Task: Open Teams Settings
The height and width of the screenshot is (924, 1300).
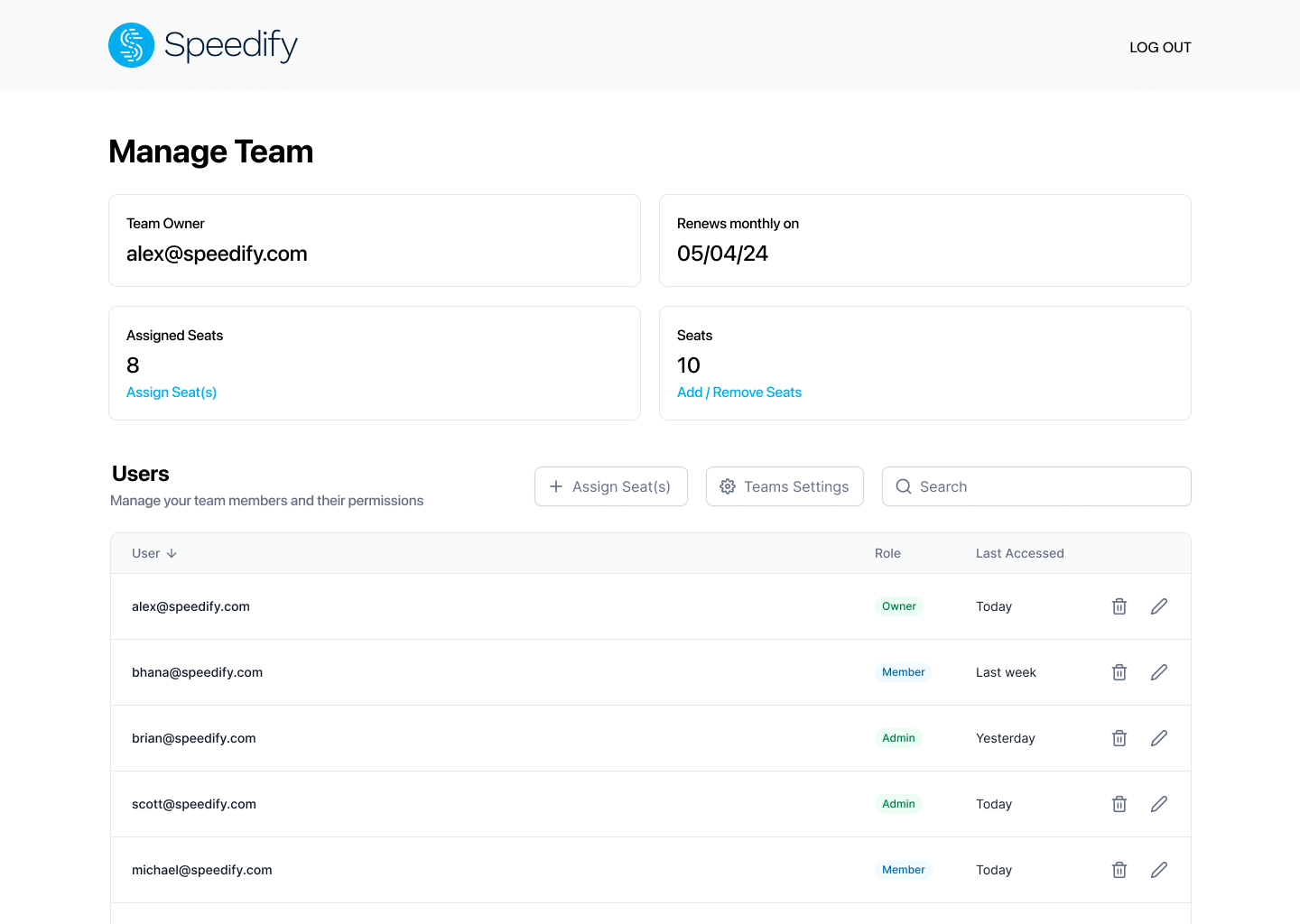Action: 785,486
